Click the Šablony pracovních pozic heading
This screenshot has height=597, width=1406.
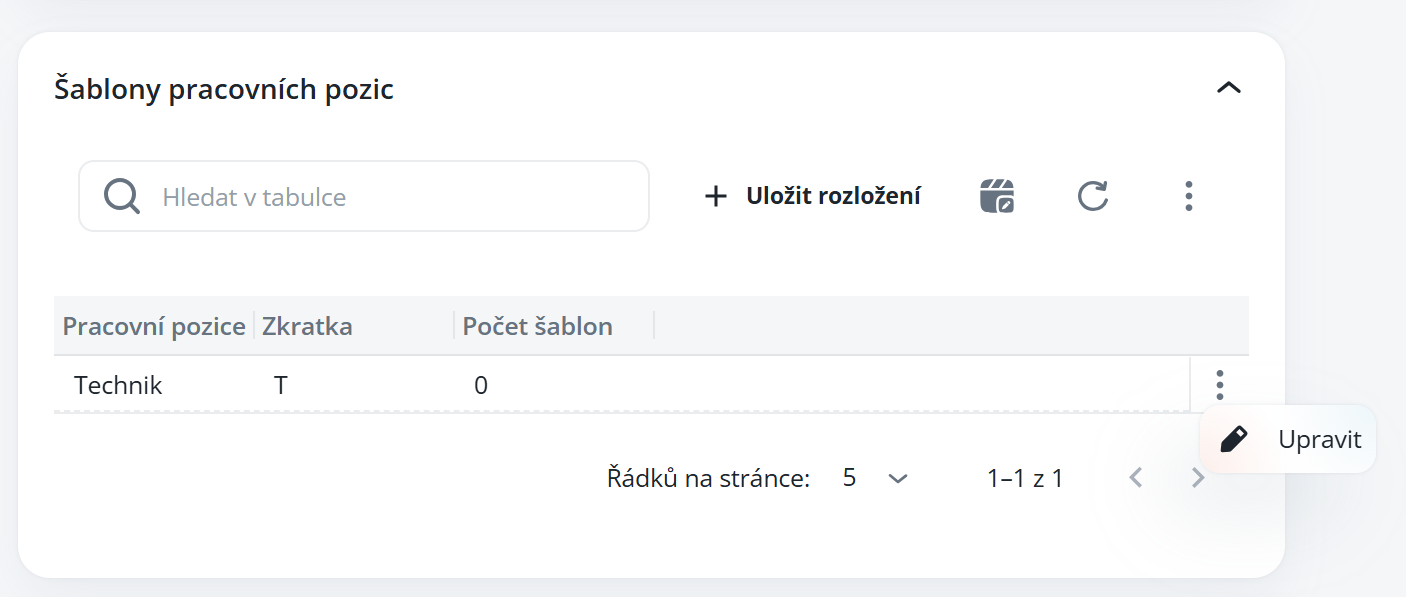(x=224, y=89)
